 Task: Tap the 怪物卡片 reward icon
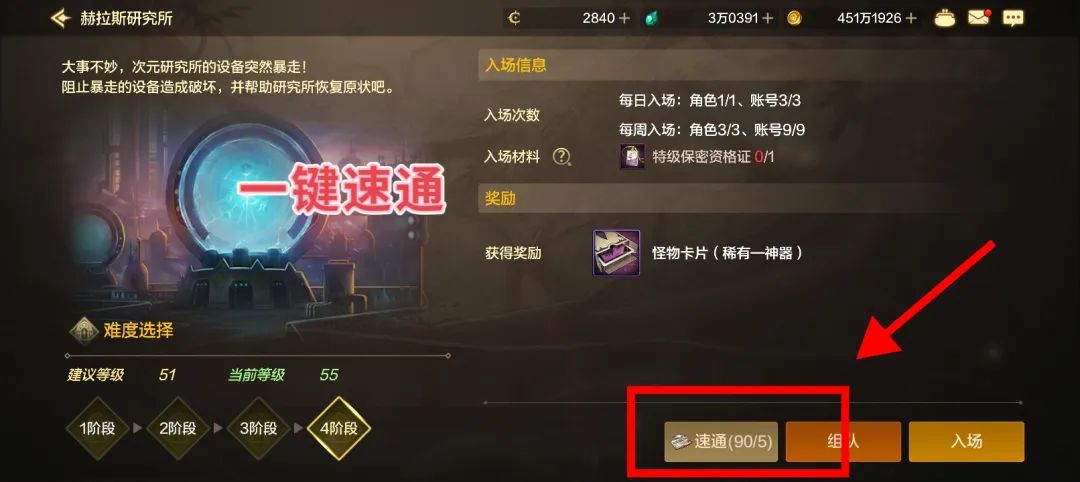[x=616, y=253]
